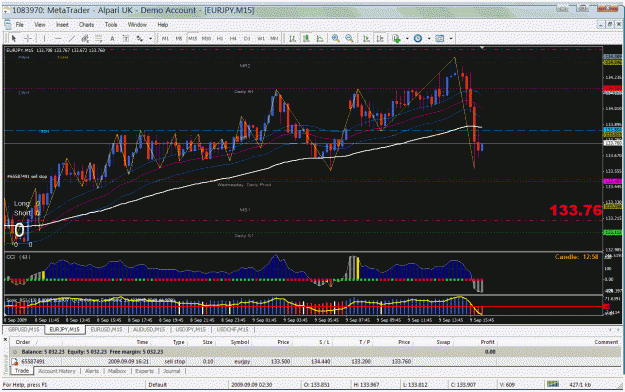This screenshot has width=625, height=392.
Task: Open the View menu
Action: [x=40, y=25]
